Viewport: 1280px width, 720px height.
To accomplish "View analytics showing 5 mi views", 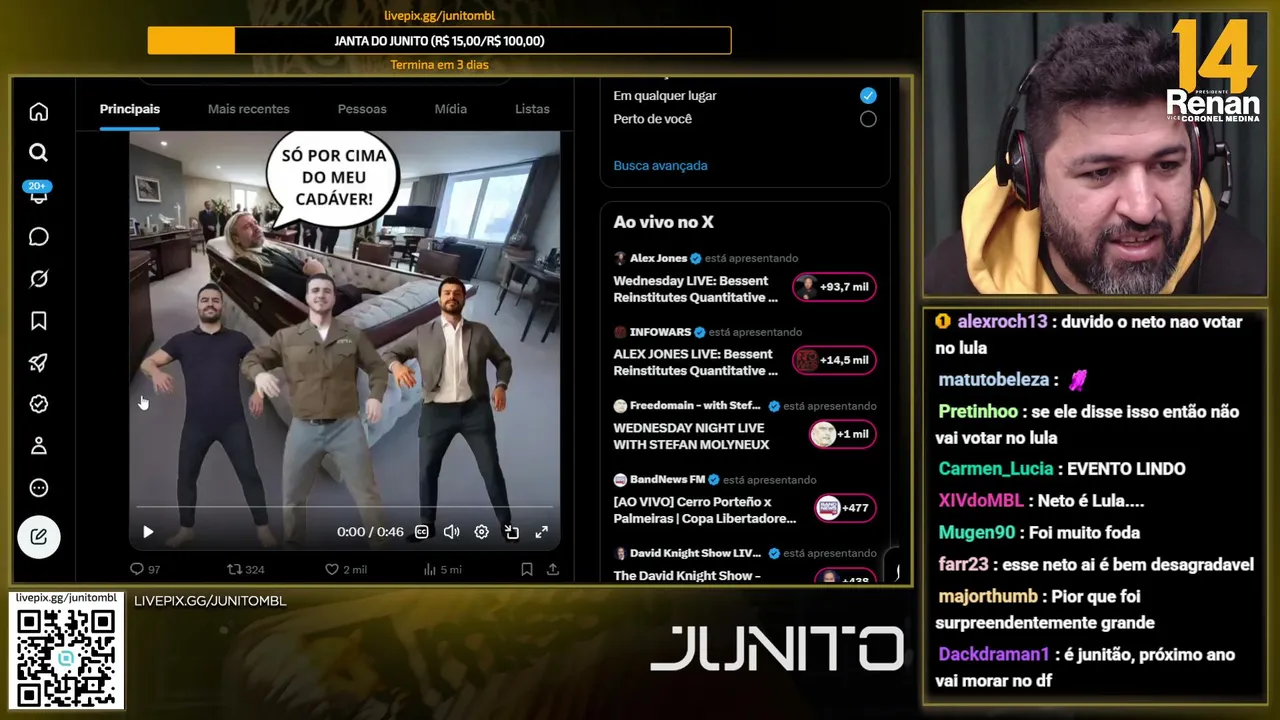I will pos(443,570).
